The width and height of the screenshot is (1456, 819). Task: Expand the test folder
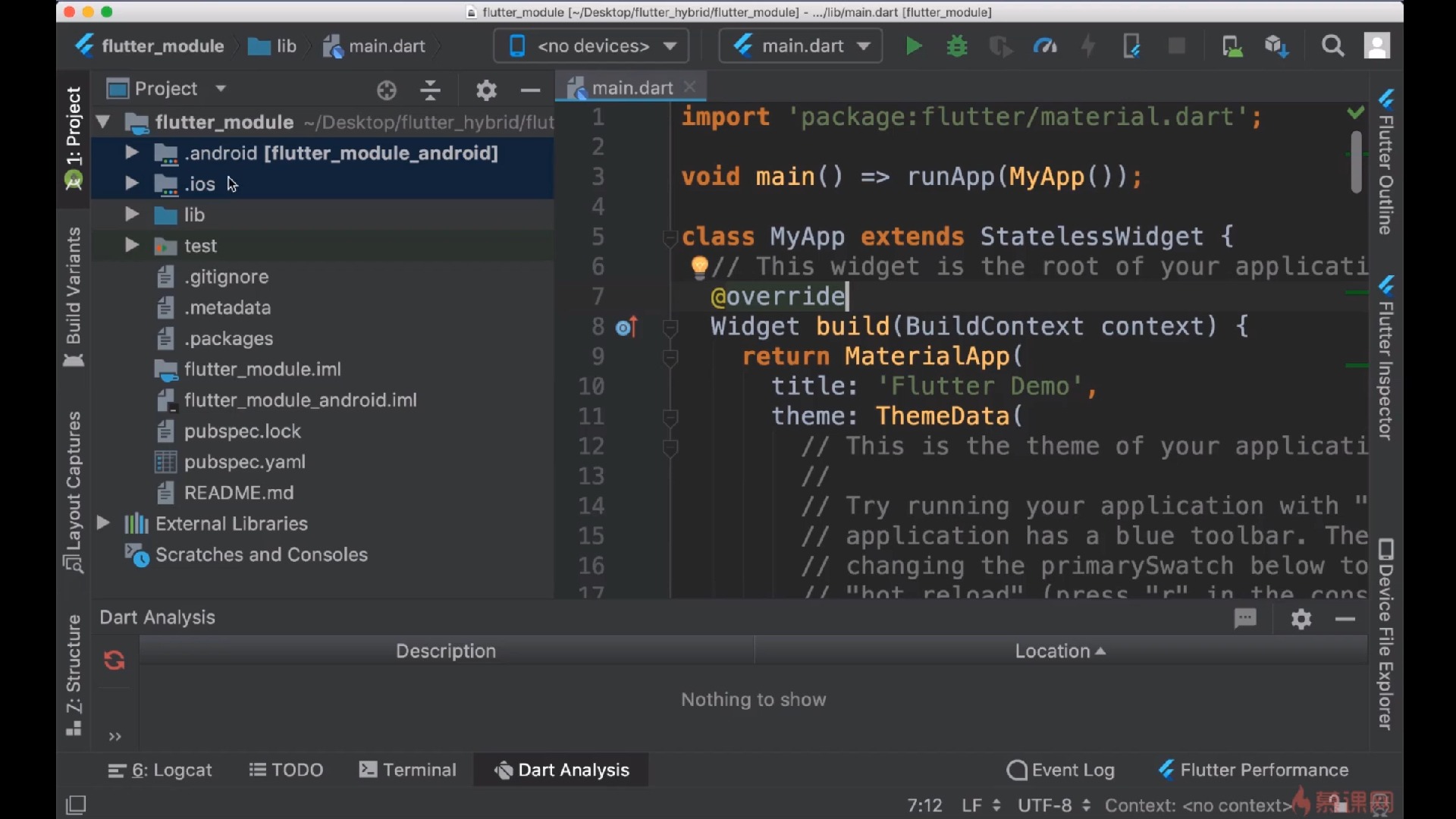pos(132,246)
